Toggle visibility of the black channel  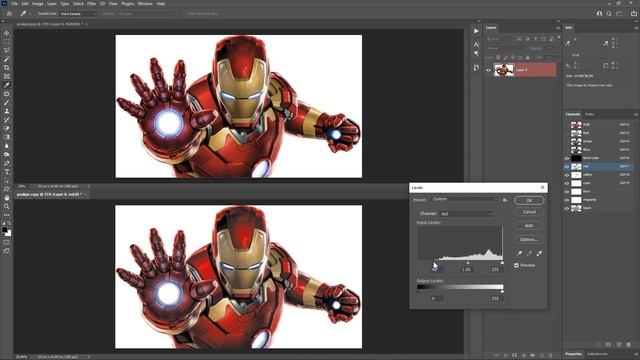(x=567, y=208)
